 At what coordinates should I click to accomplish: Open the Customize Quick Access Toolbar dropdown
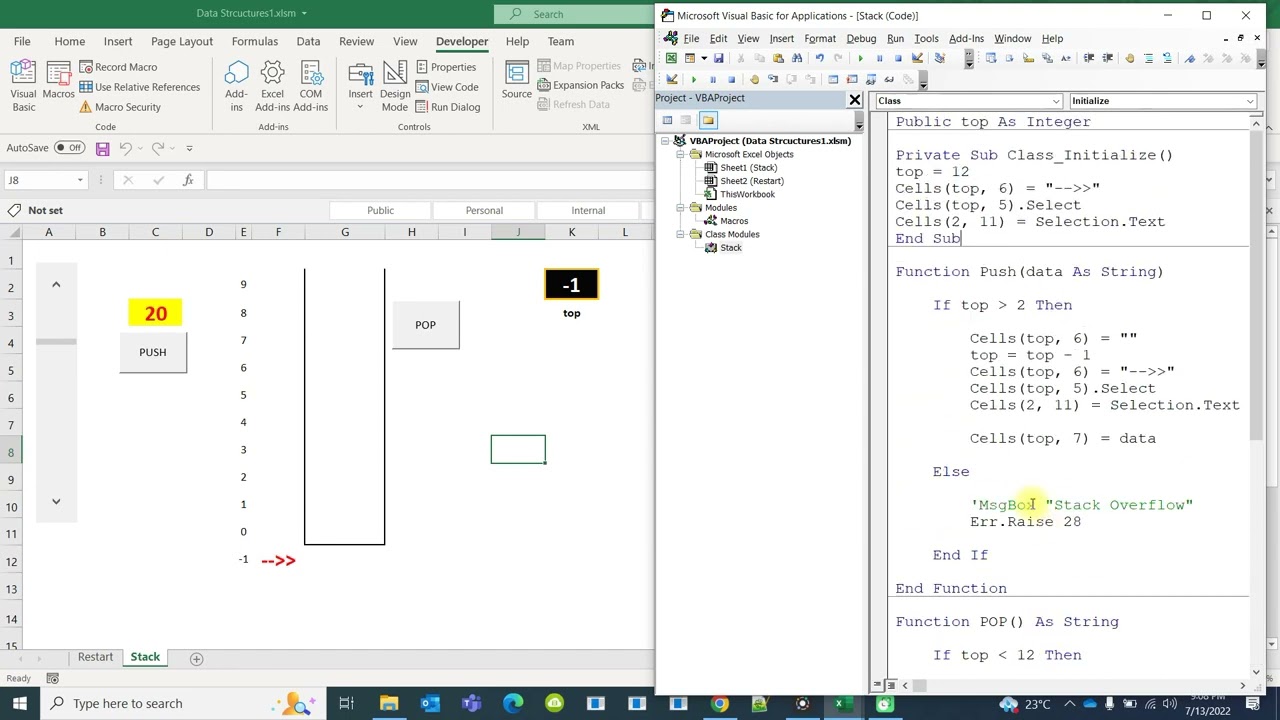coord(189,148)
